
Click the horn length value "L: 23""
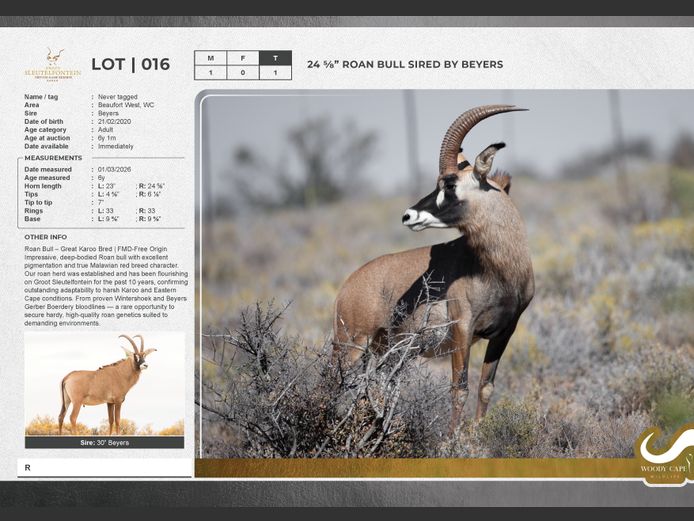coord(107,186)
